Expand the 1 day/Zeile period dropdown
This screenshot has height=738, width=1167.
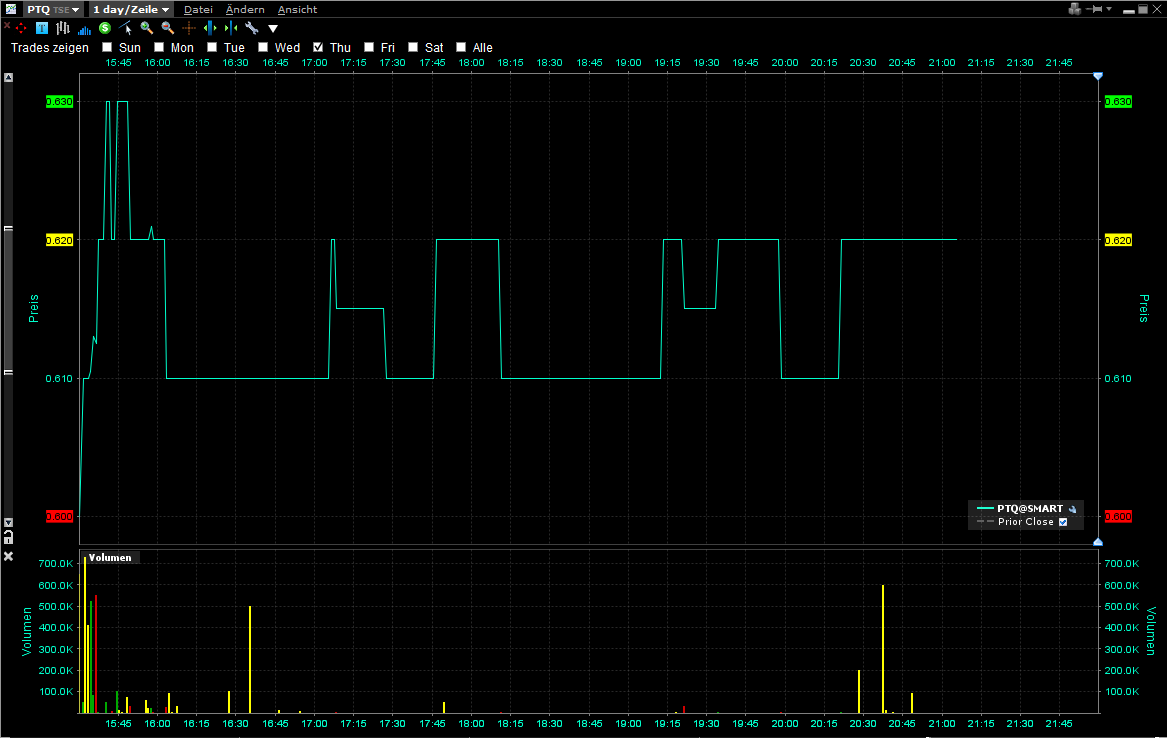tap(131, 9)
